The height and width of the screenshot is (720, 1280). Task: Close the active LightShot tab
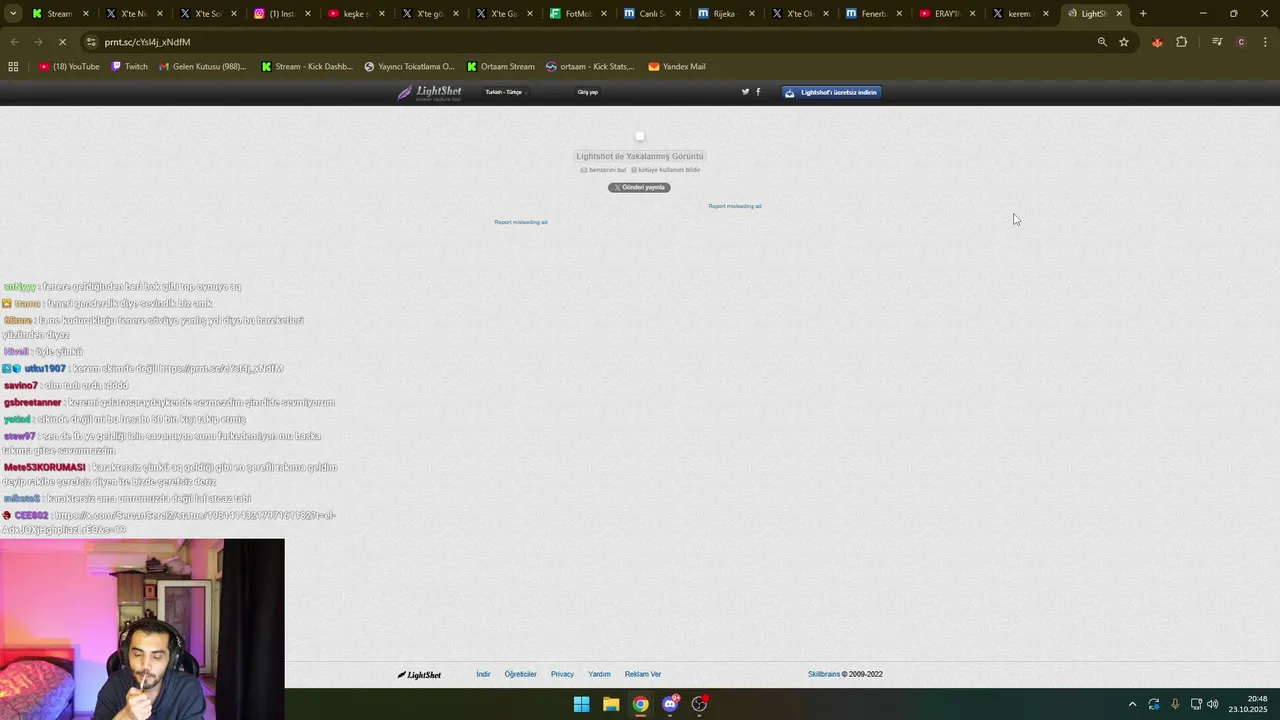1119,14
